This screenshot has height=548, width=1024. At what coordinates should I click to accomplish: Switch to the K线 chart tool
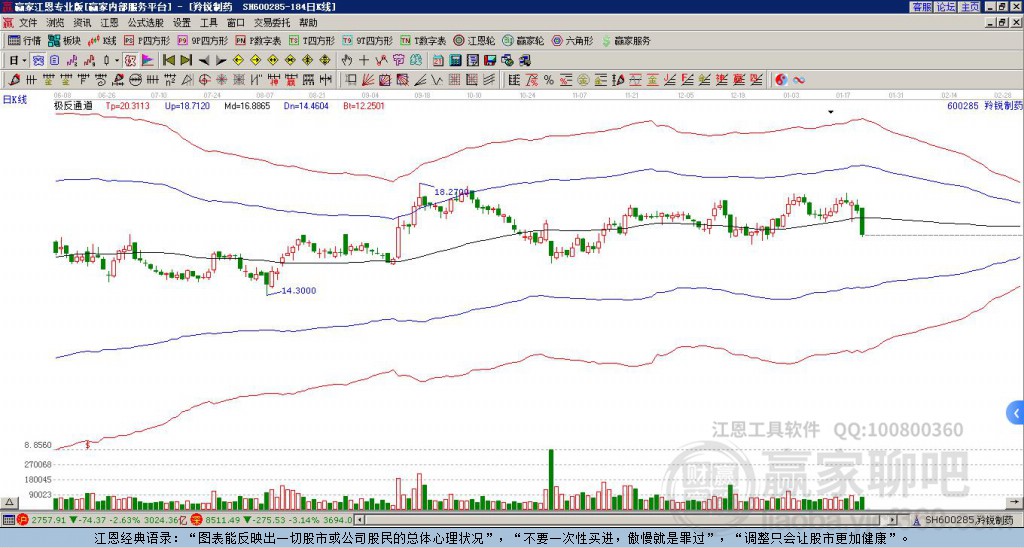tap(102, 40)
